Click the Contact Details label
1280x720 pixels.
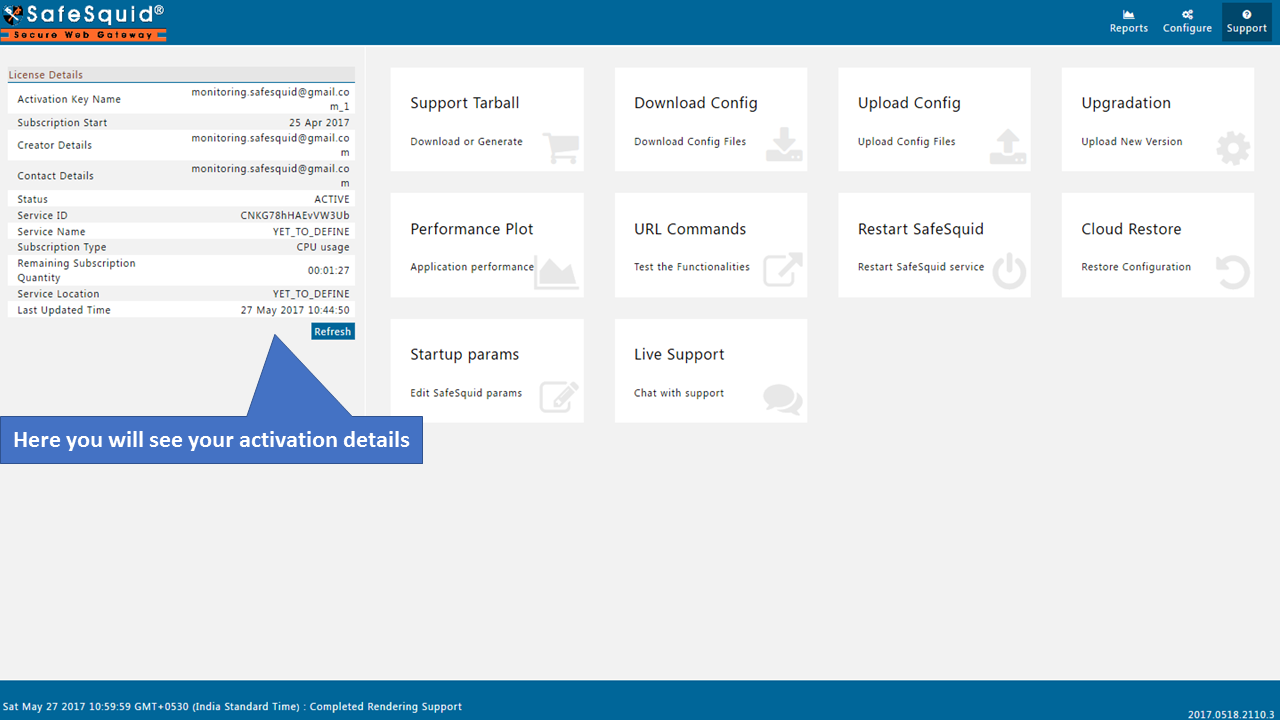tap(55, 176)
